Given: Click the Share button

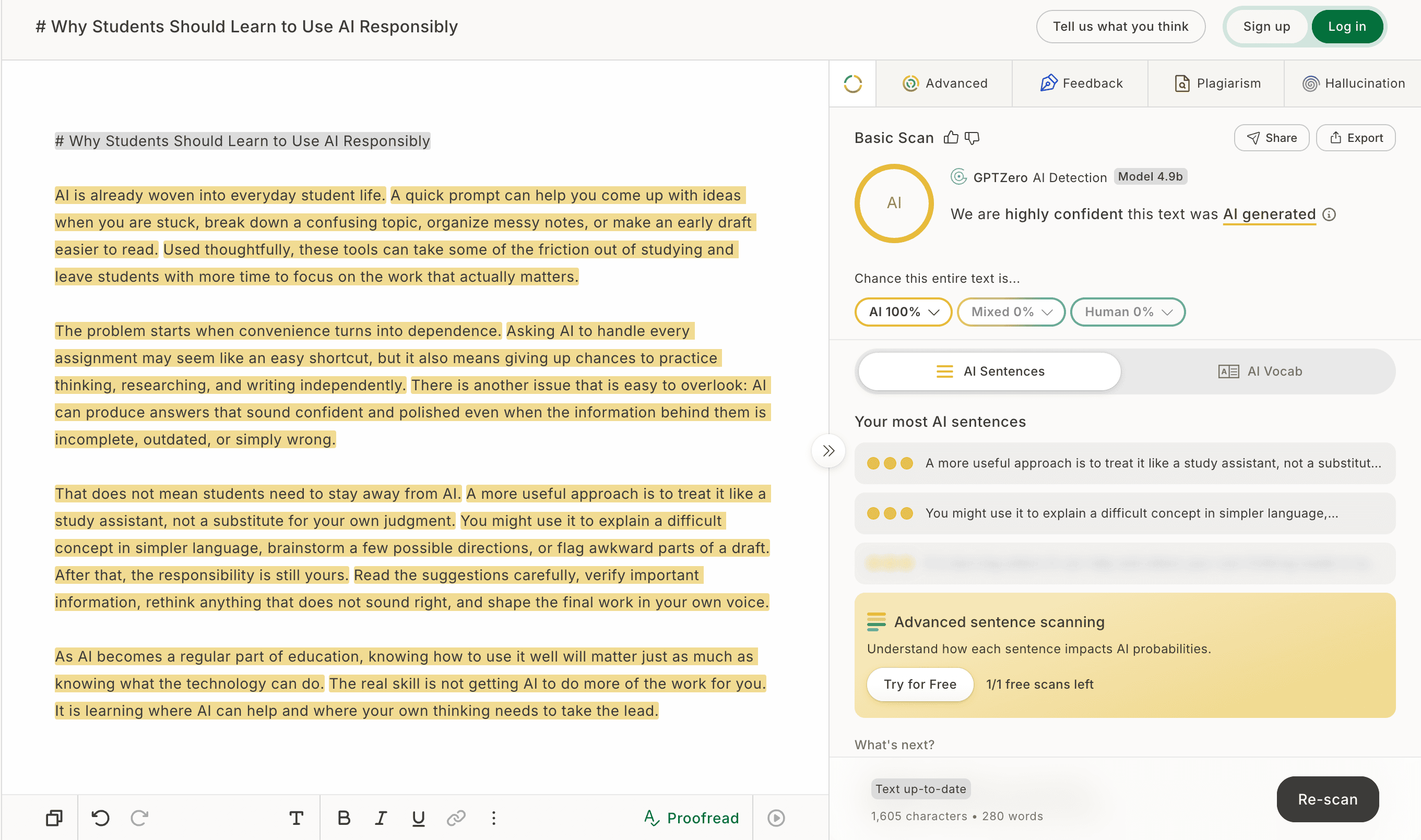Looking at the screenshot, I should click(x=1272, y=138).
